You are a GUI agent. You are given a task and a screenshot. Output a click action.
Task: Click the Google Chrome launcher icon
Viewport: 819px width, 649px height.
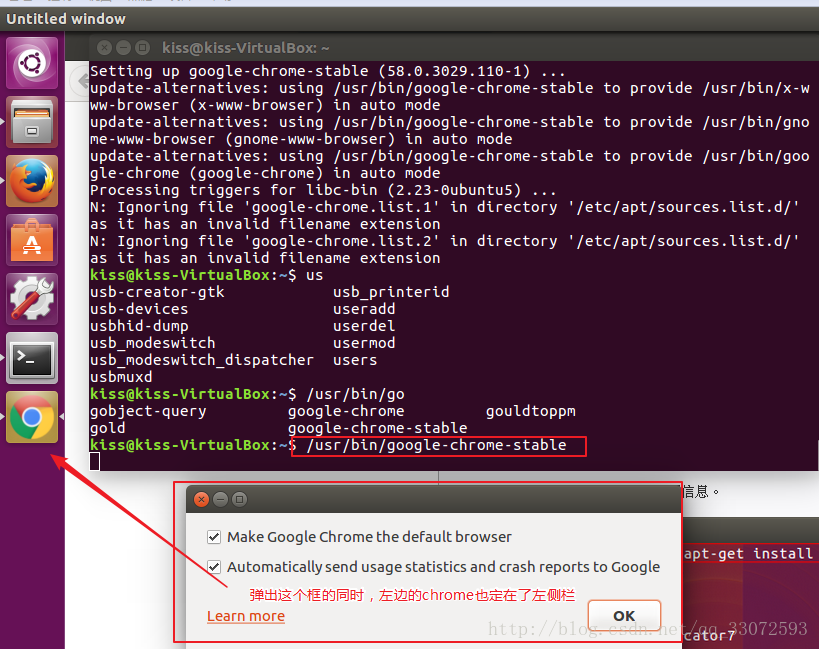click(32, 417)
